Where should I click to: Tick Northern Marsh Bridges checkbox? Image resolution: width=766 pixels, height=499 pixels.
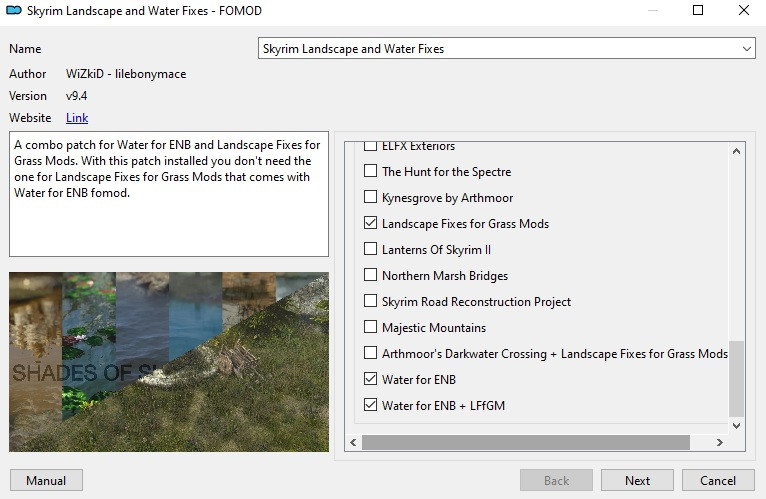pyautogui.click(x=370, y=274)
